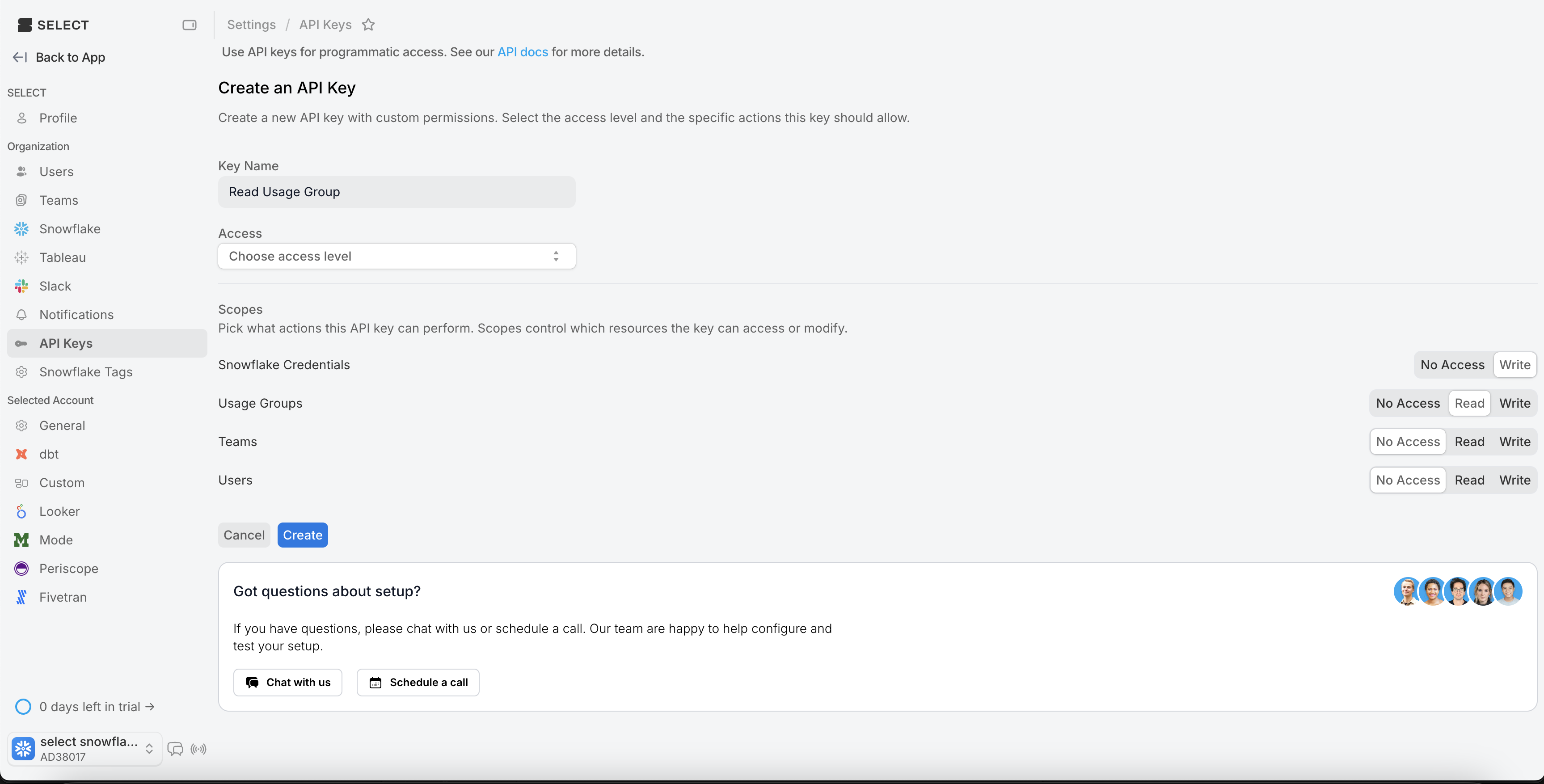Viewport: 1544px width, 784px height.
Task: Enable Read access for Teams scope
Action: click(x=1470, y=441)
